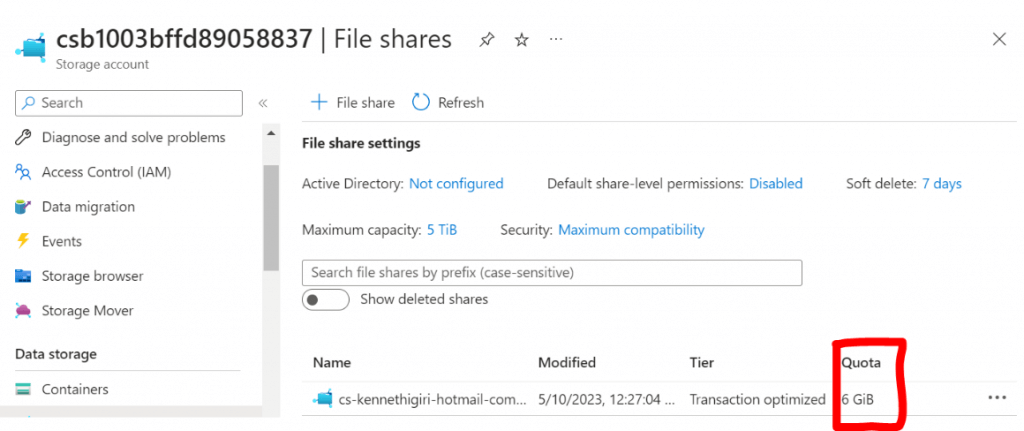Select Storage Mover menu item

pos(87,311)
